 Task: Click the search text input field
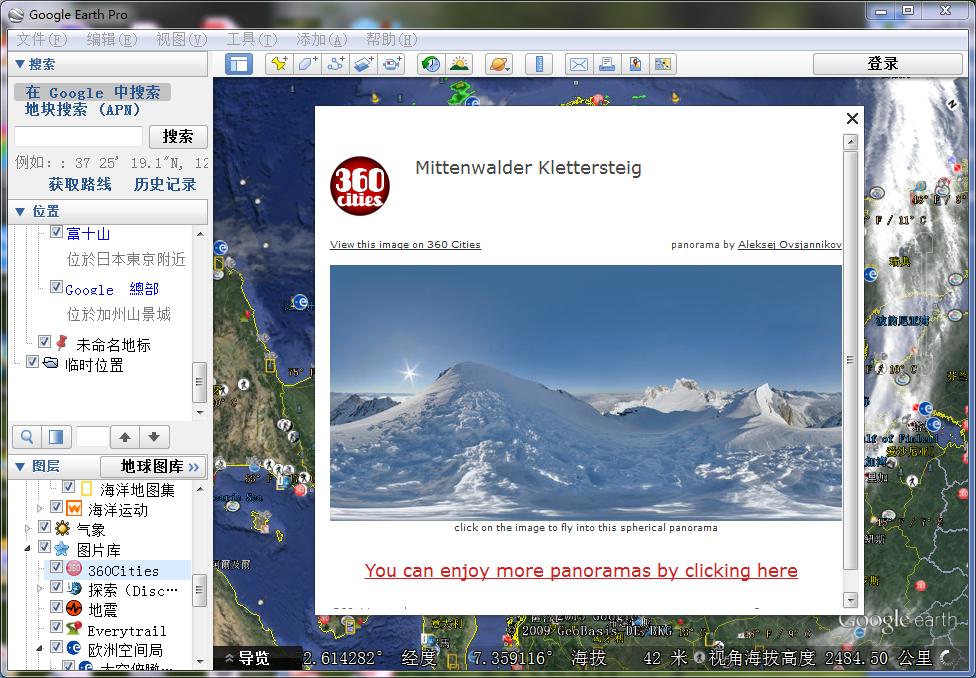pos(78,136)
